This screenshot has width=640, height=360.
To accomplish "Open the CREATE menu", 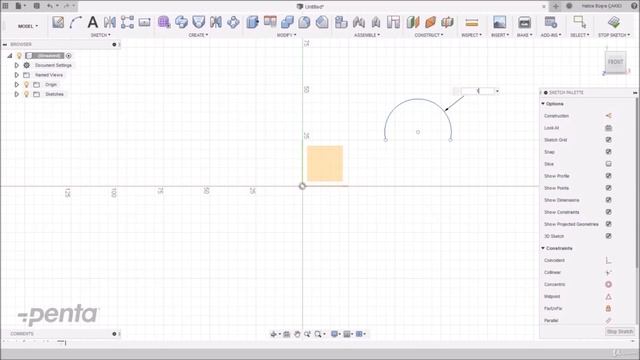I will (198, 35).
